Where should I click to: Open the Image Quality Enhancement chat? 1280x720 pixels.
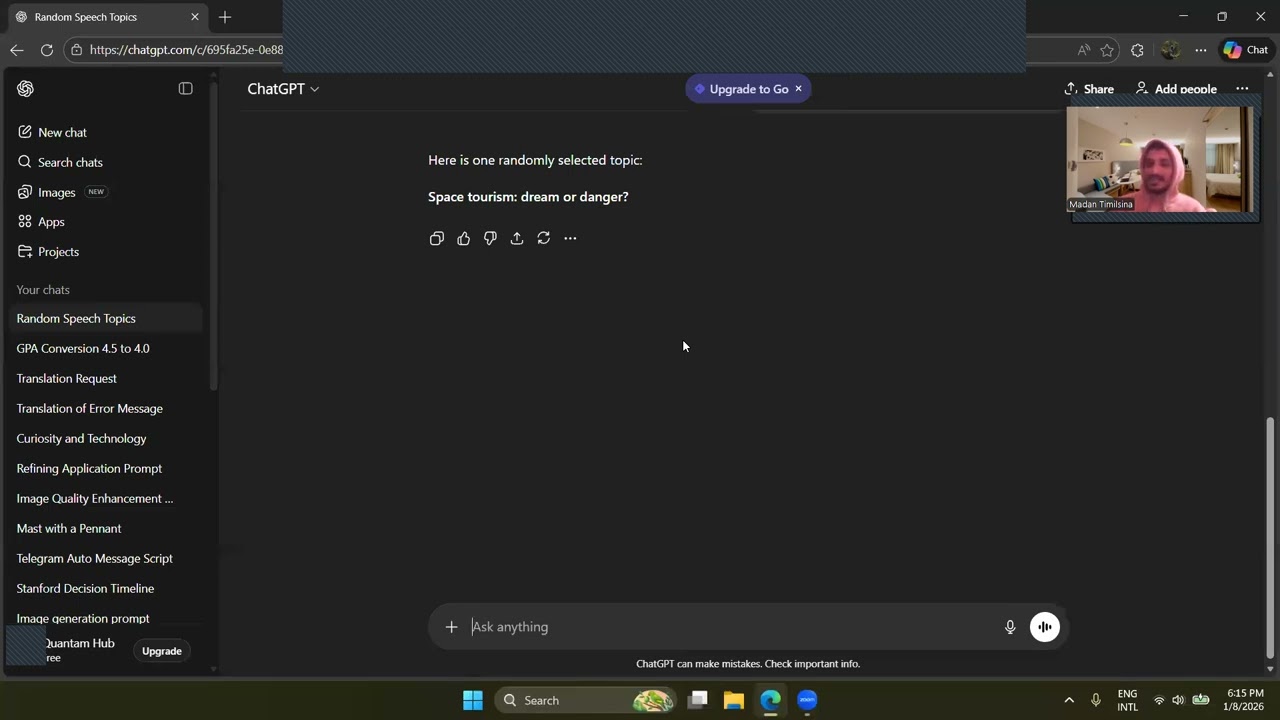point(95,498)
